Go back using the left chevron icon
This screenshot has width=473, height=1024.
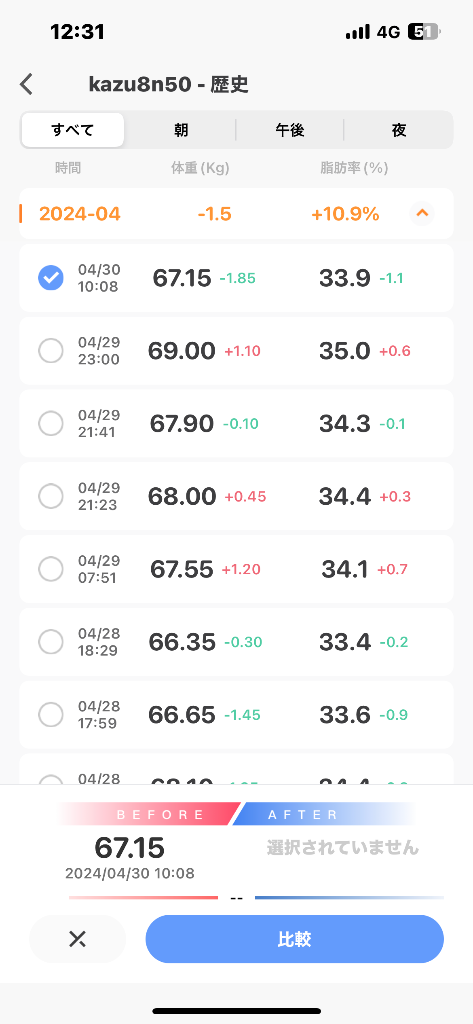(26, 84)
